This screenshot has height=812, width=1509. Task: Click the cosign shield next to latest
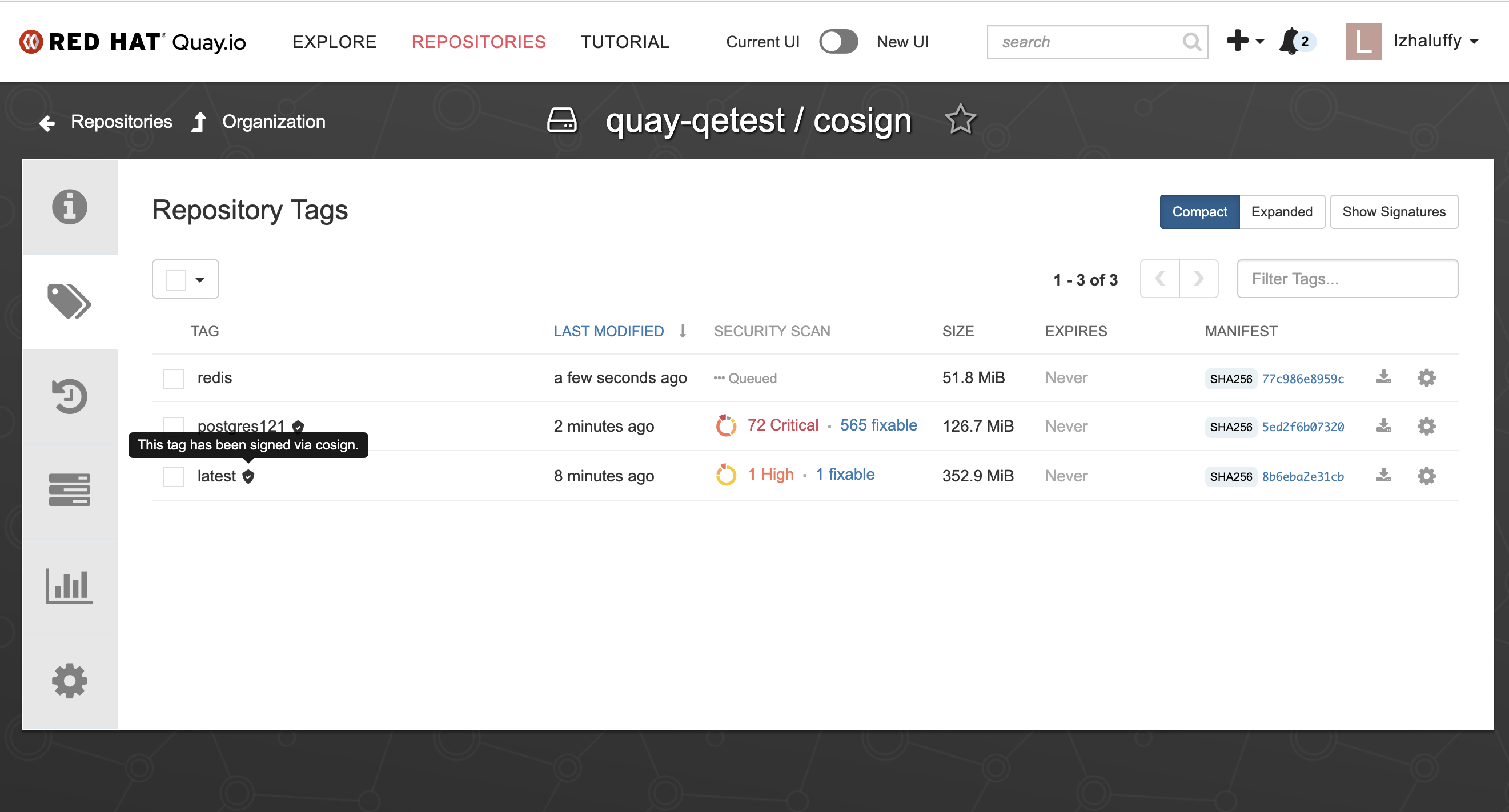click(x=248, y=476)
